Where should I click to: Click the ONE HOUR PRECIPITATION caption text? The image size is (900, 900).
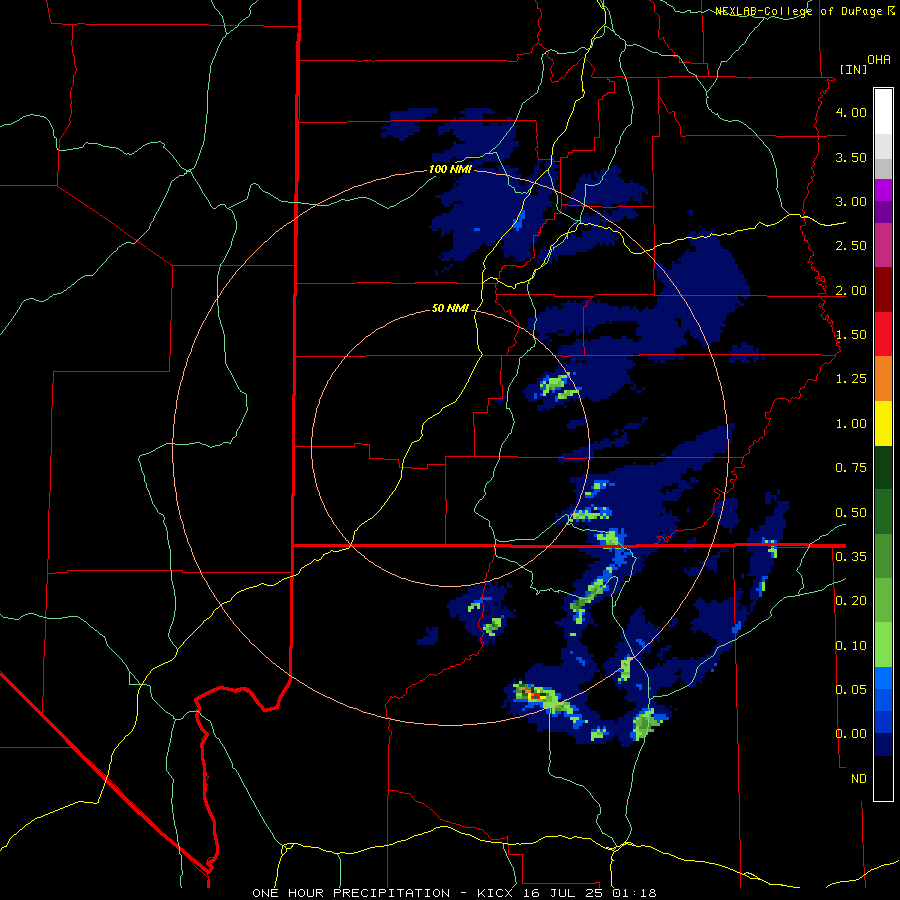tap(351, 893)
